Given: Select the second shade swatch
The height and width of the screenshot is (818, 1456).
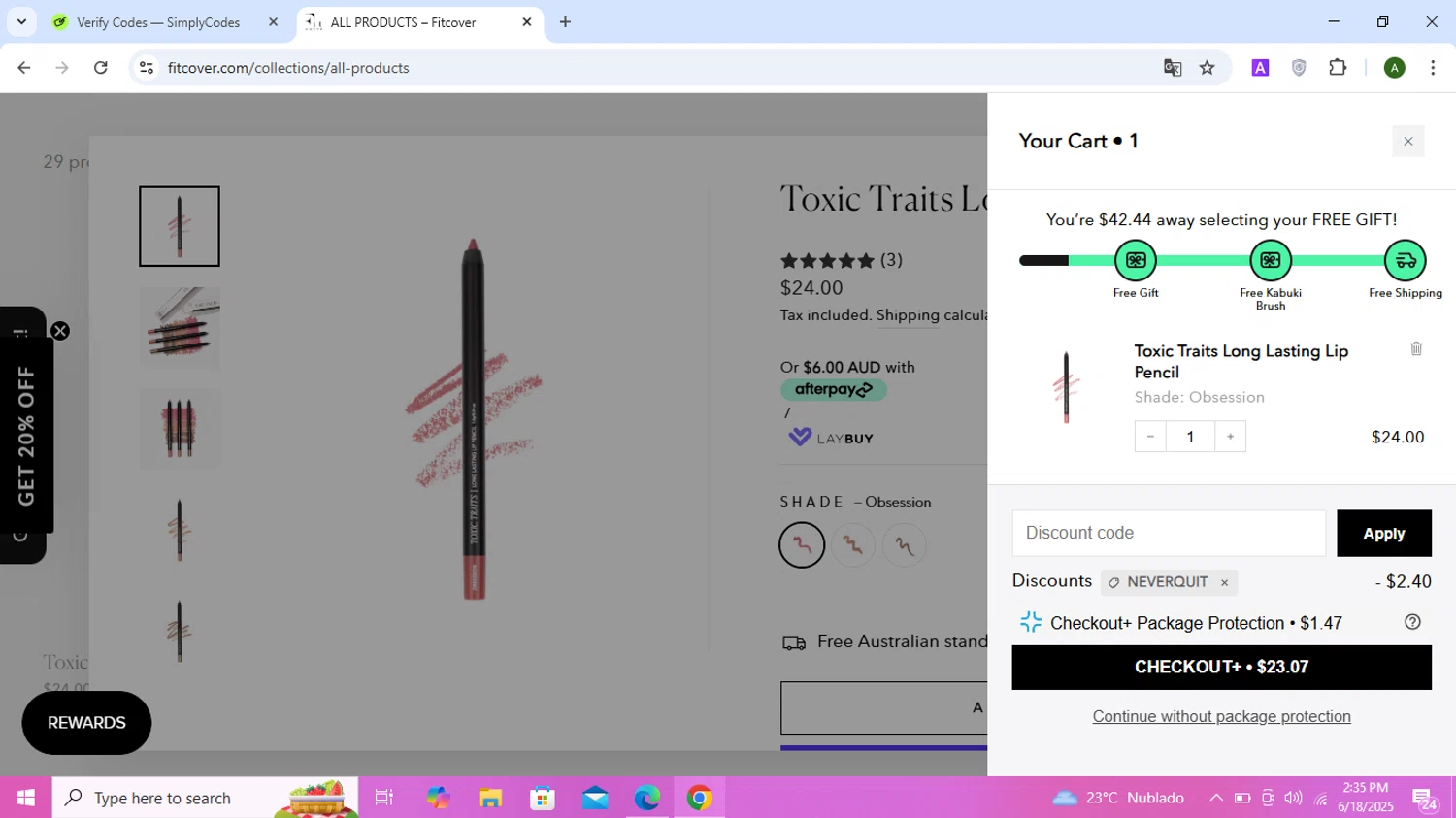Looking at the screenshot, I should (x=852, y=545).
